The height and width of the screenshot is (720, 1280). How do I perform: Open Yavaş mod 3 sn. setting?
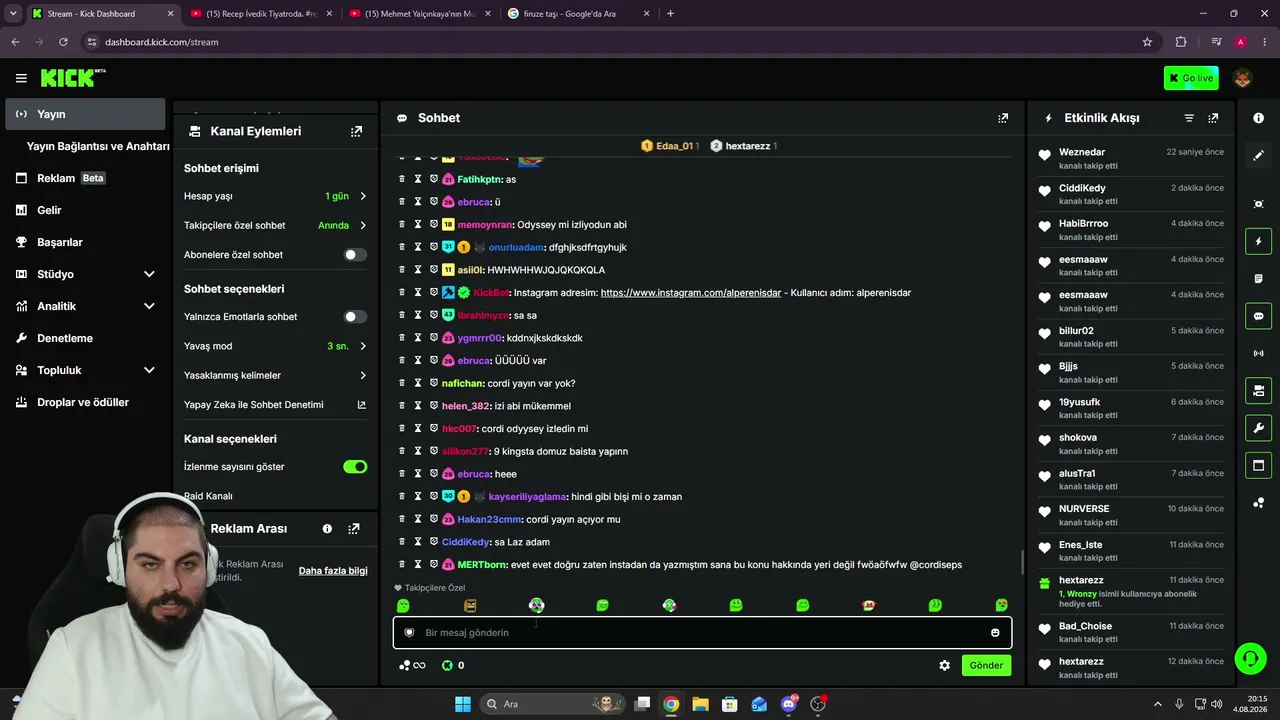275,346
